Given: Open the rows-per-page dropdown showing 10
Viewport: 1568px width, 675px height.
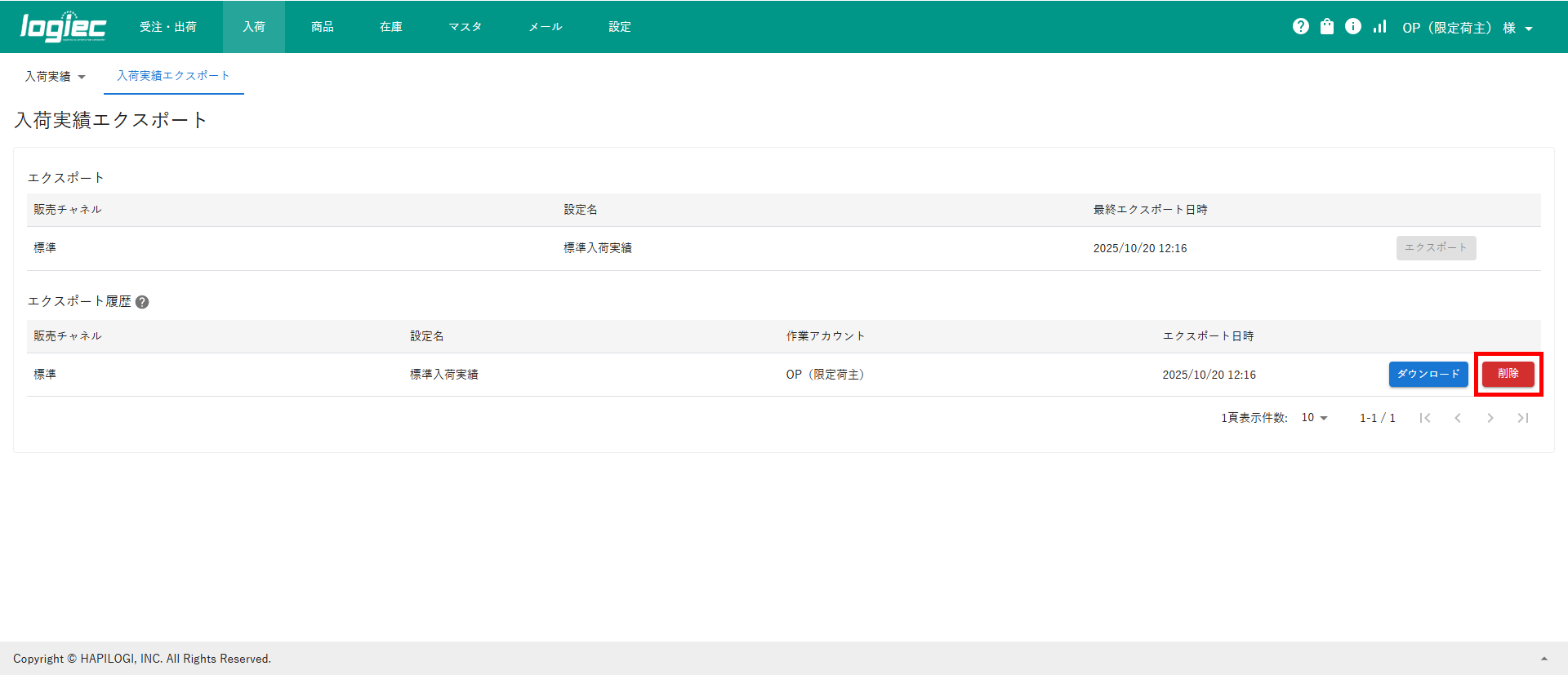Looking at the screenshot, I should (1314, 418).
